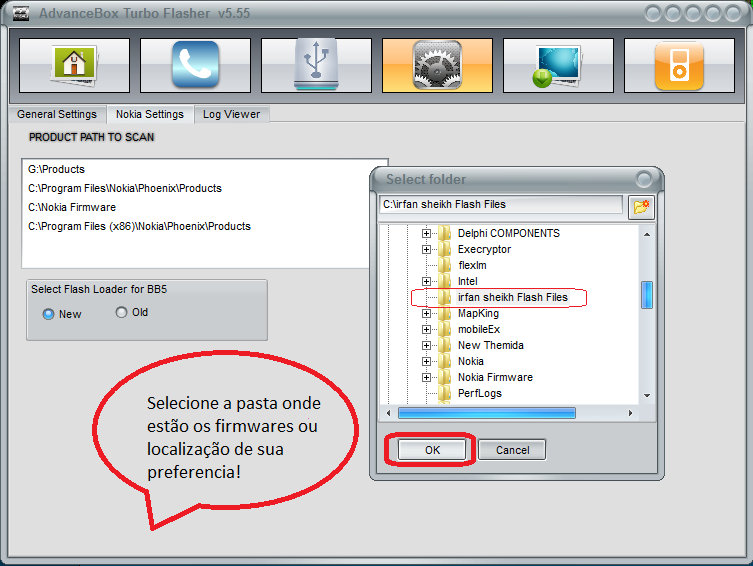Click the MapKing folder icon
The height and width of the screenshot is (566, 753).
click(x=445, y=313)
